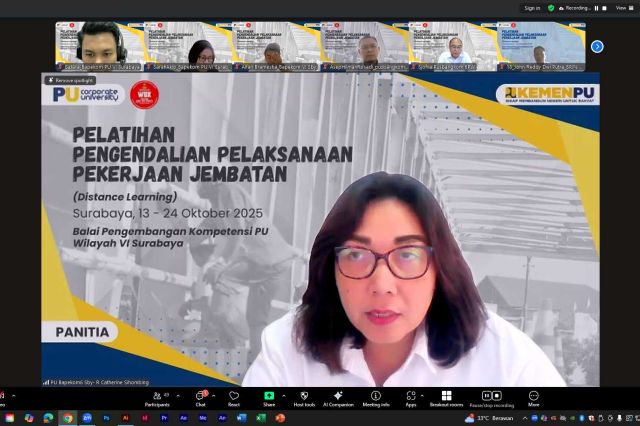Open Breakout rooms

point(446,397)
